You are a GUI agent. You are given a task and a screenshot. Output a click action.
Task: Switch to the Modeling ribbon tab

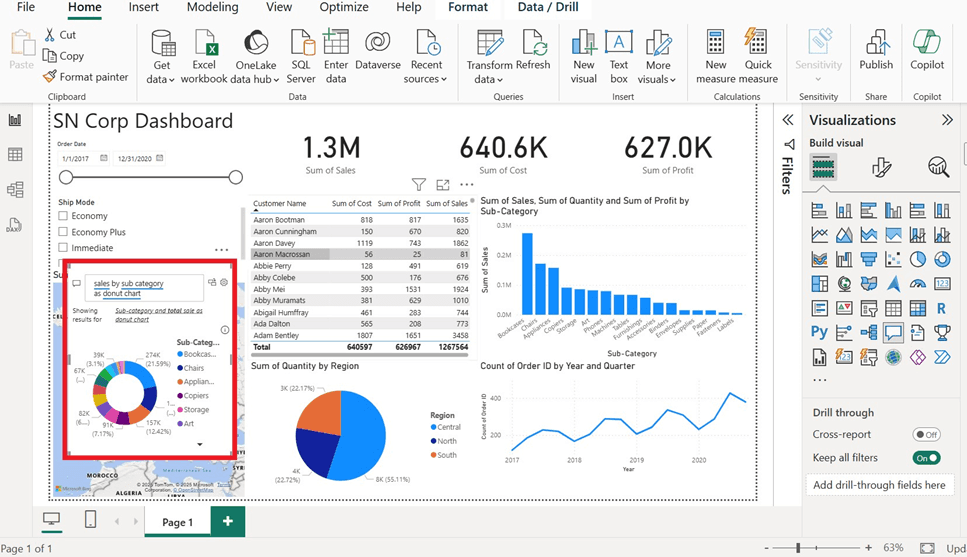coord(212,8)
